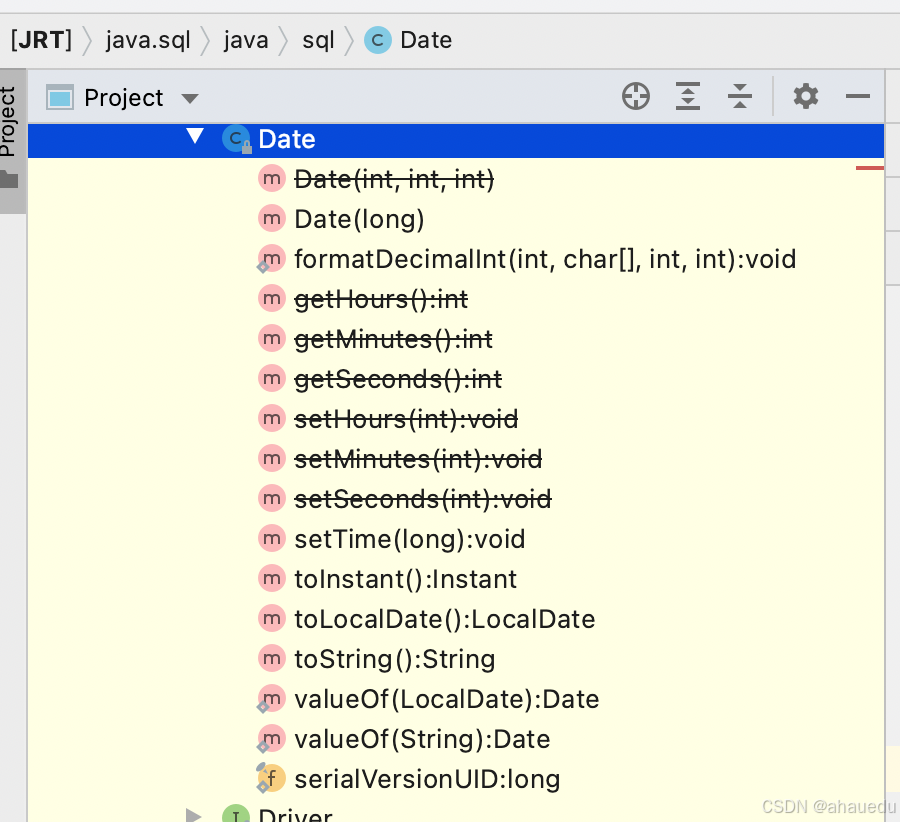Click the serialVersionUID field icon
Viewport: 900px width, 822px height.
[271, 779]
